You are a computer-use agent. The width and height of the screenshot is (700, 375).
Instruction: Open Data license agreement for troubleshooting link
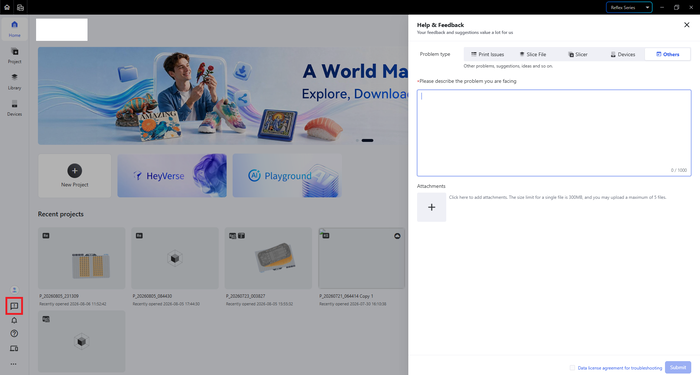pos(620,368)
